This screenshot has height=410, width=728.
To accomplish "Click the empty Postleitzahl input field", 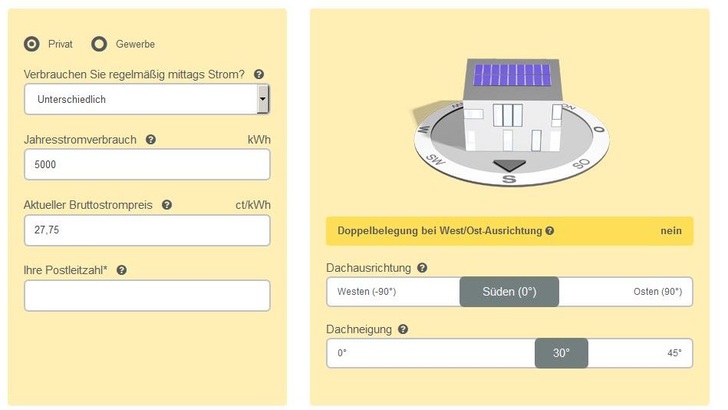I will (147, 295).
